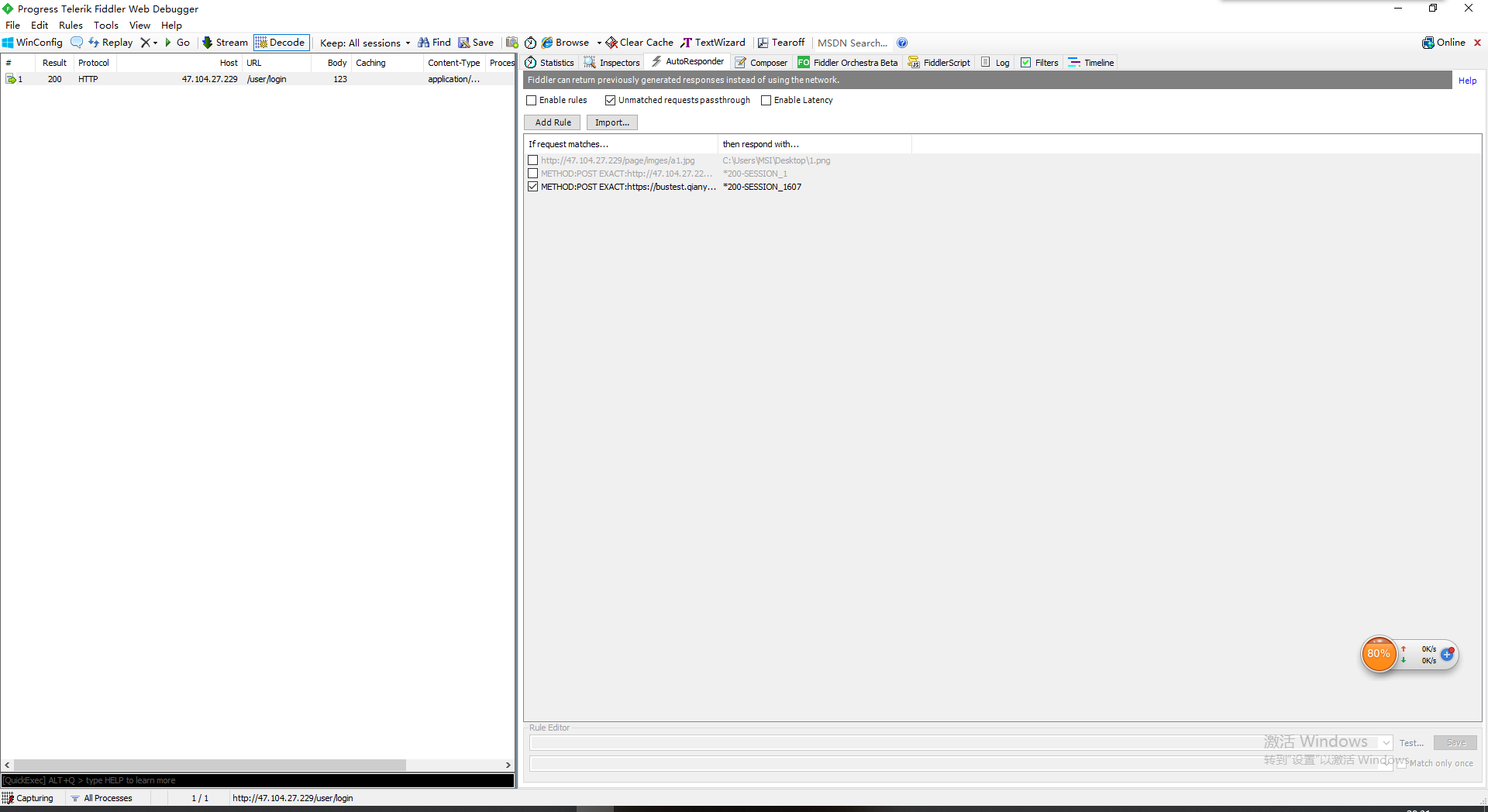1488x812 pixels.
Task: Save sessions using Save toolbar icon
Action: 476,43
